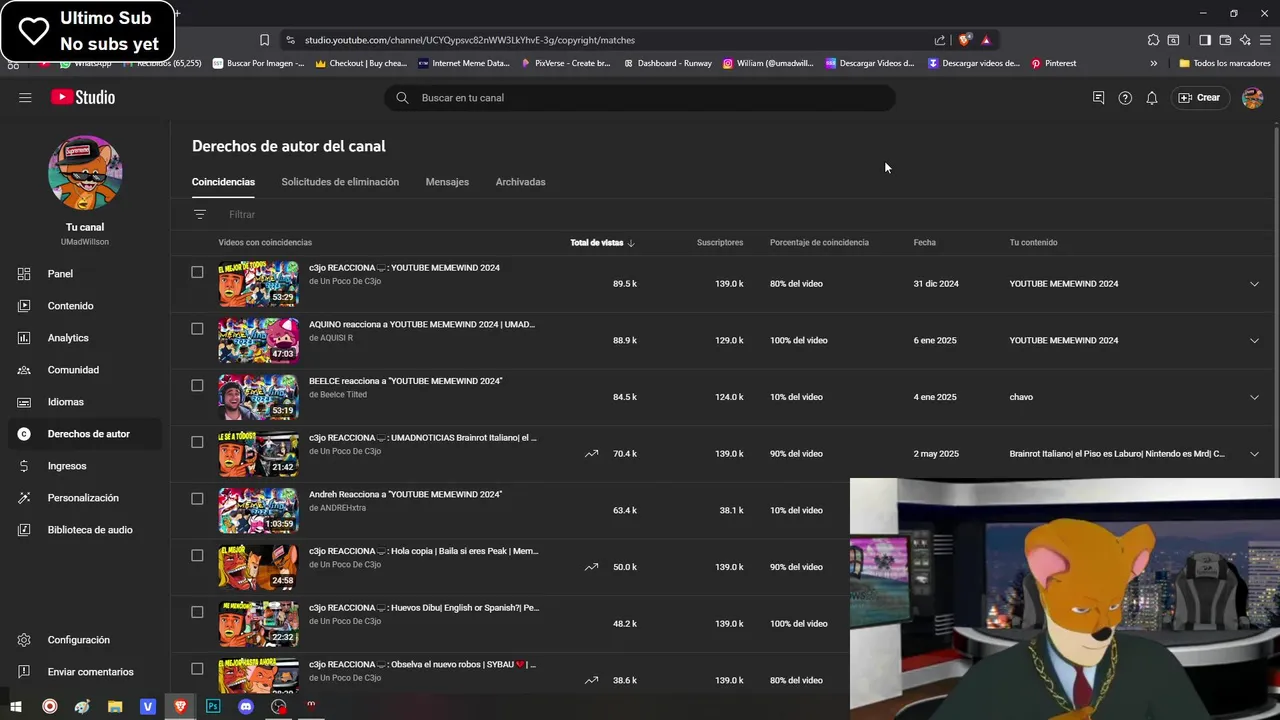Viewport: 1280px width, 720px height.
Task: Click the Brave Shields lion icon
Action: [964, 40]
